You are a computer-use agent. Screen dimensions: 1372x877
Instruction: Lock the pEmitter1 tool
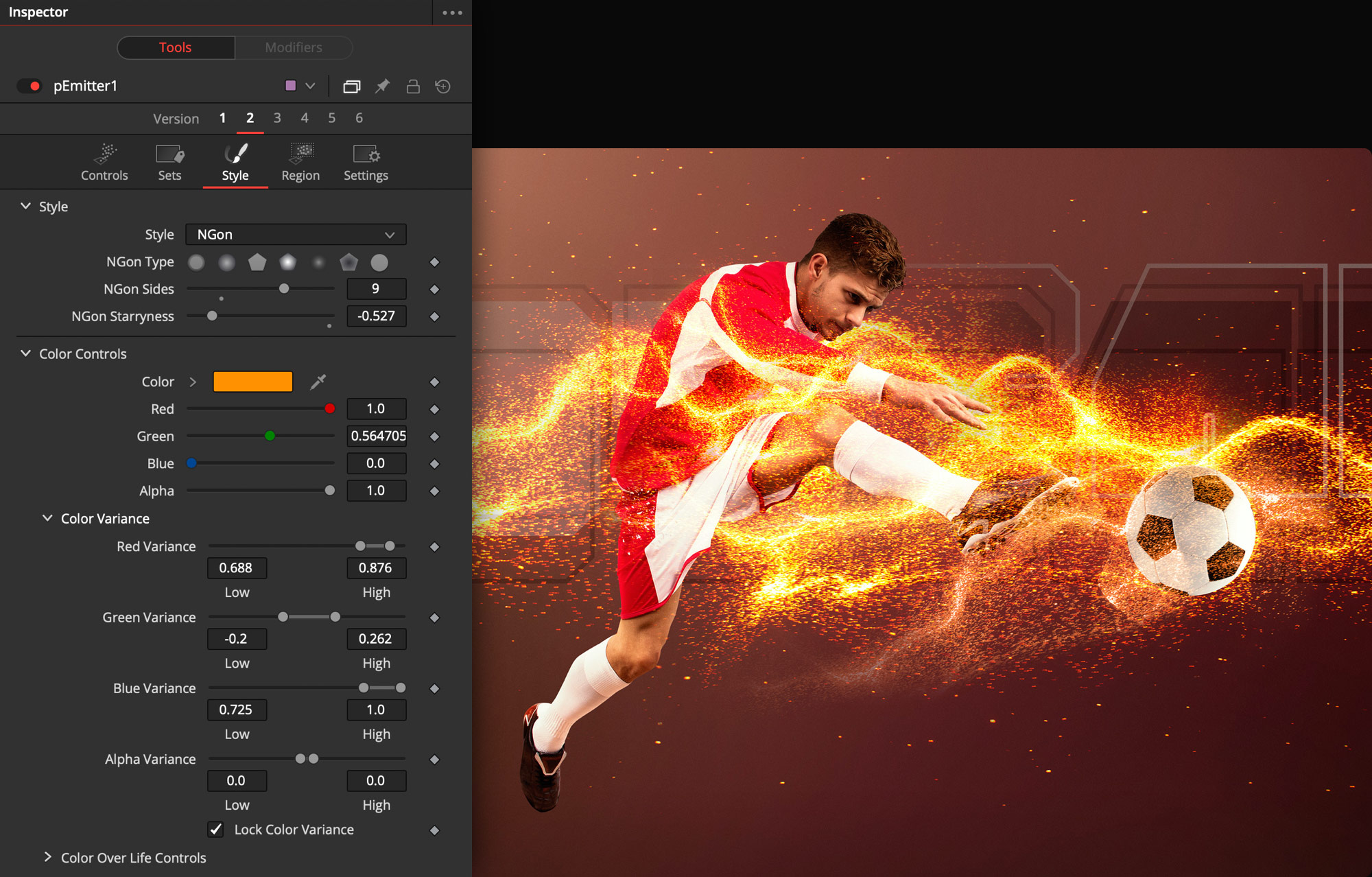pos(413,86)
